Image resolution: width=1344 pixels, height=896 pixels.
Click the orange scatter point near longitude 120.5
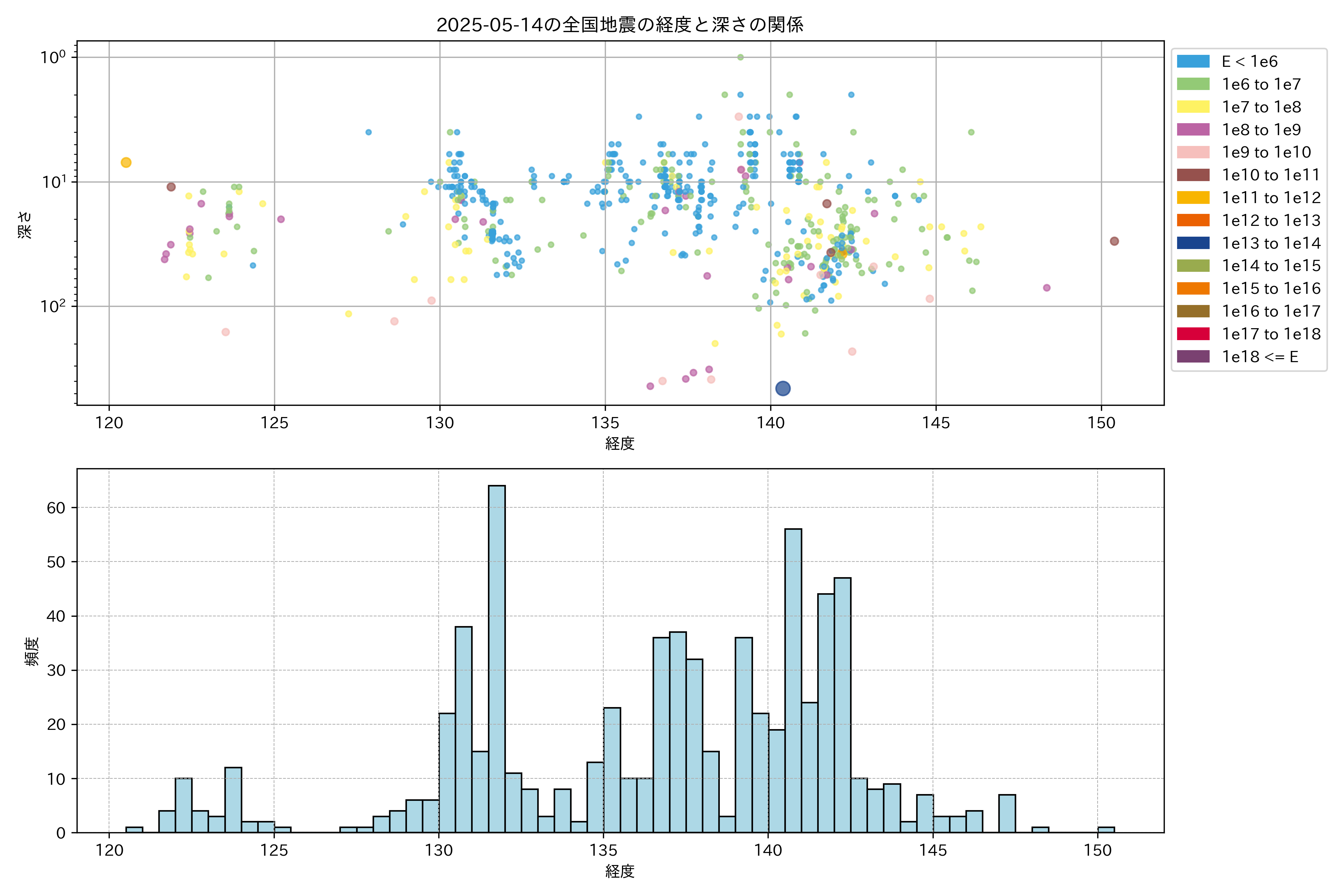[126, 163]
